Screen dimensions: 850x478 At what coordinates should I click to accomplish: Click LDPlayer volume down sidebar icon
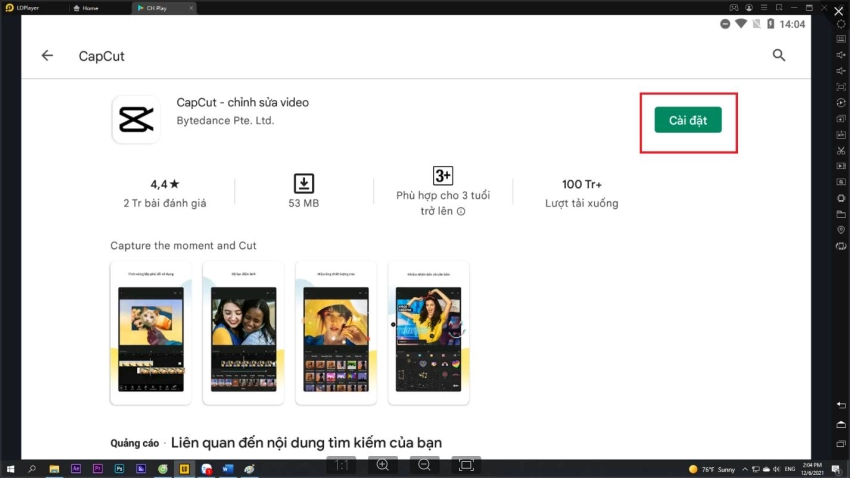click(841, 70)
